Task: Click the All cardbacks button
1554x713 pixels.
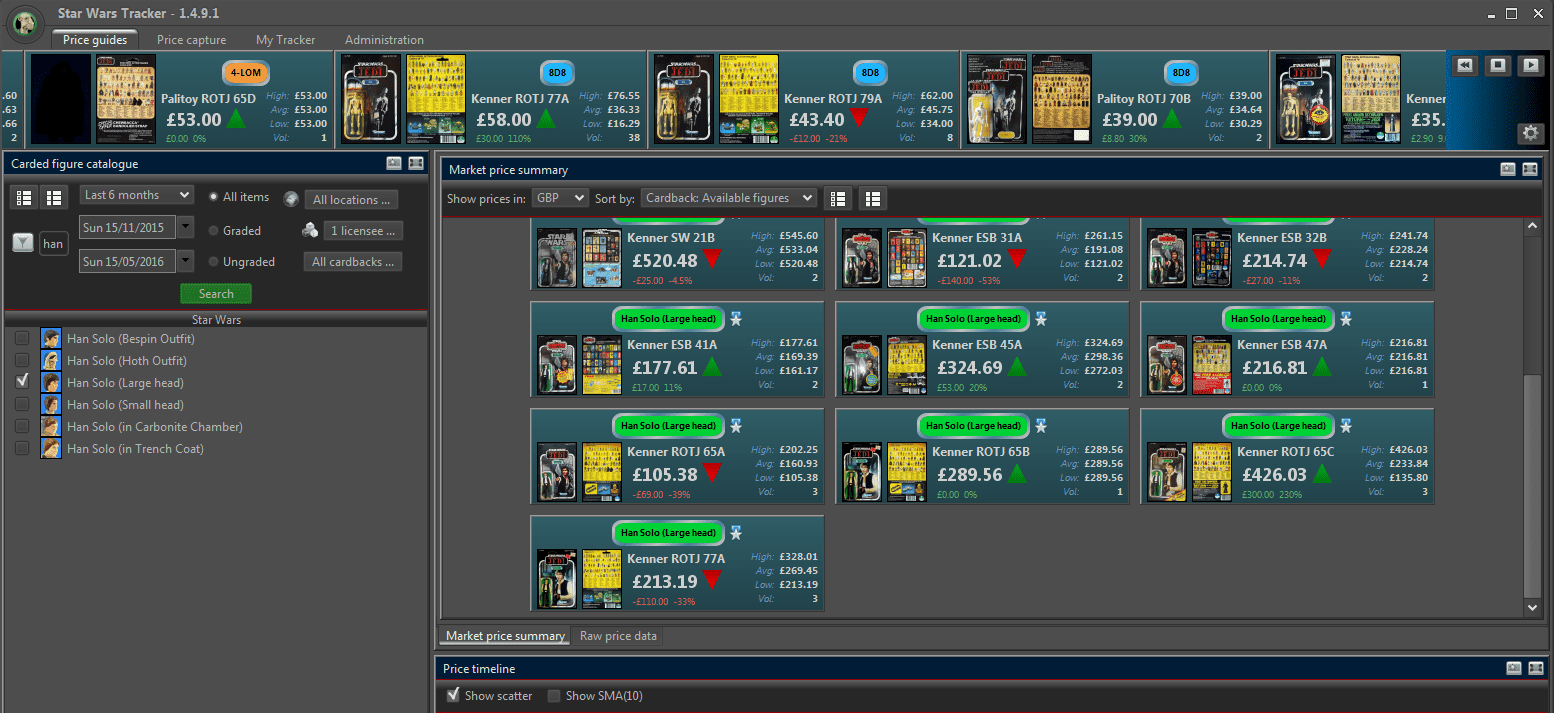Action: tap(351, 262)
